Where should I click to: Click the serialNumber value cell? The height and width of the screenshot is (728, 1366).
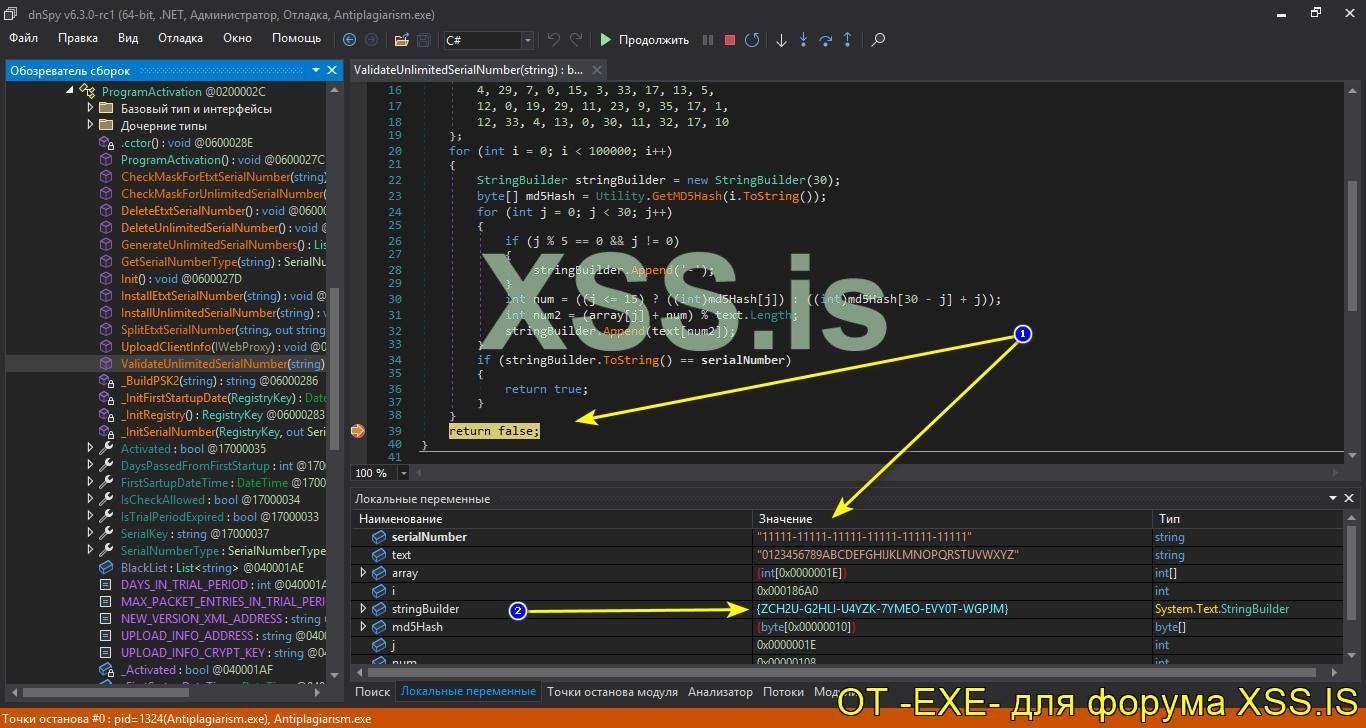(864, 537)
